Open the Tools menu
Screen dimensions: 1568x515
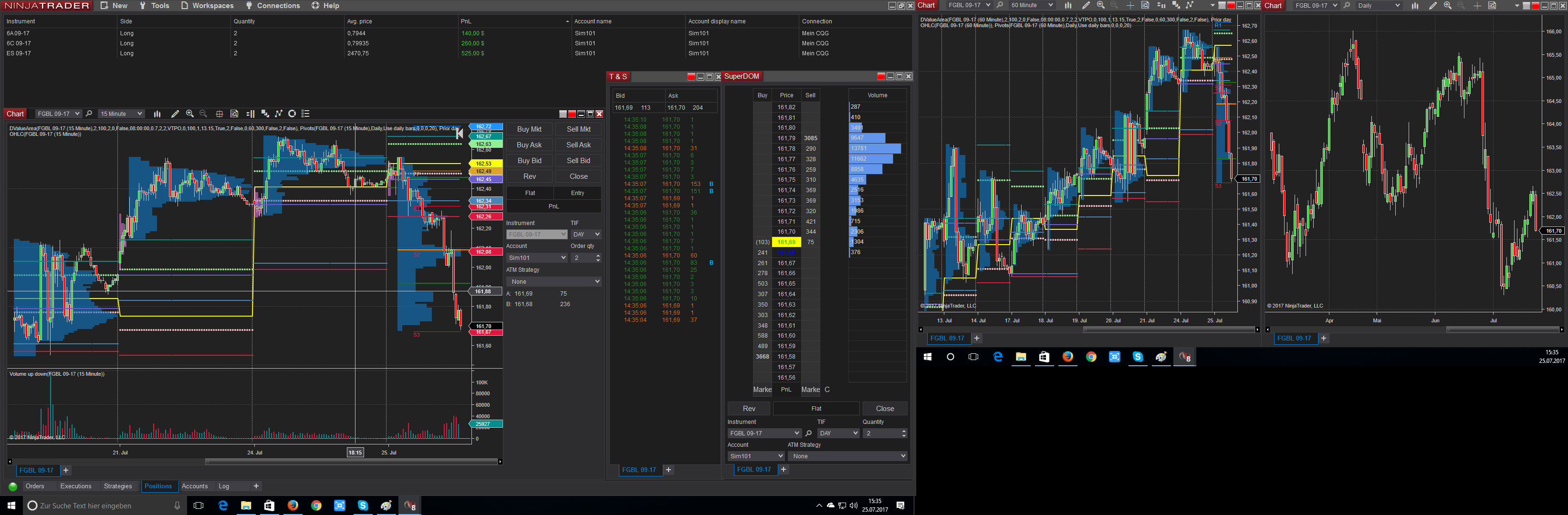tap(154, 5)
